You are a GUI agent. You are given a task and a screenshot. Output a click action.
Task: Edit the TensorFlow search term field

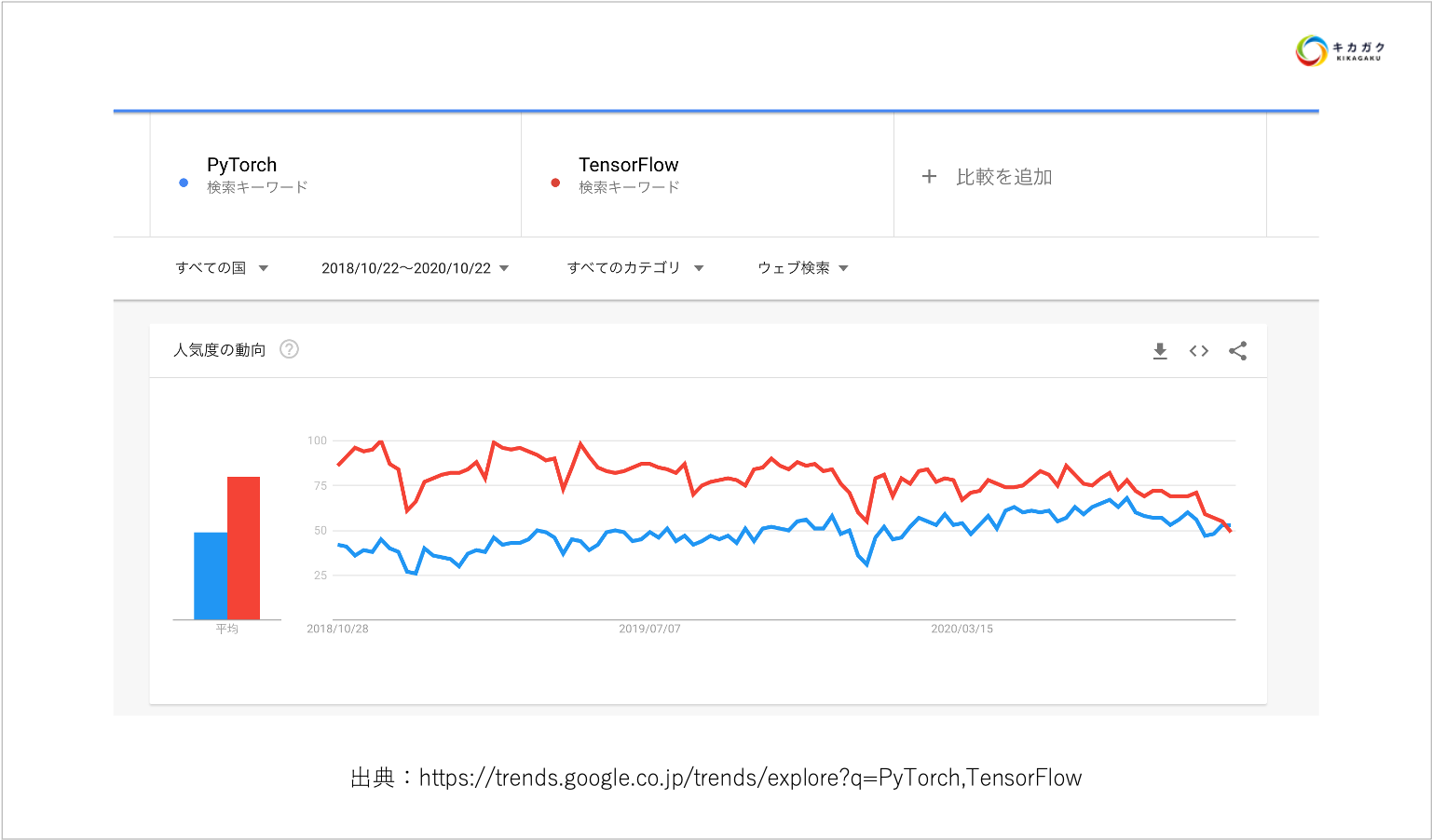707,175
